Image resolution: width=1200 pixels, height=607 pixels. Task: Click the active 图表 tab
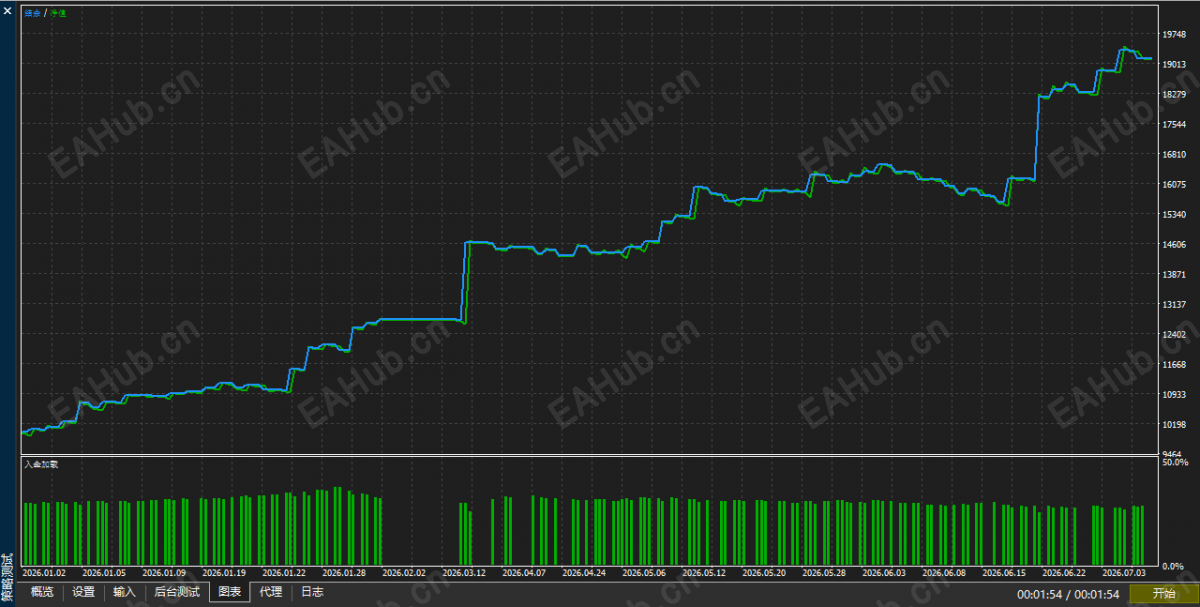pos(230,593)
